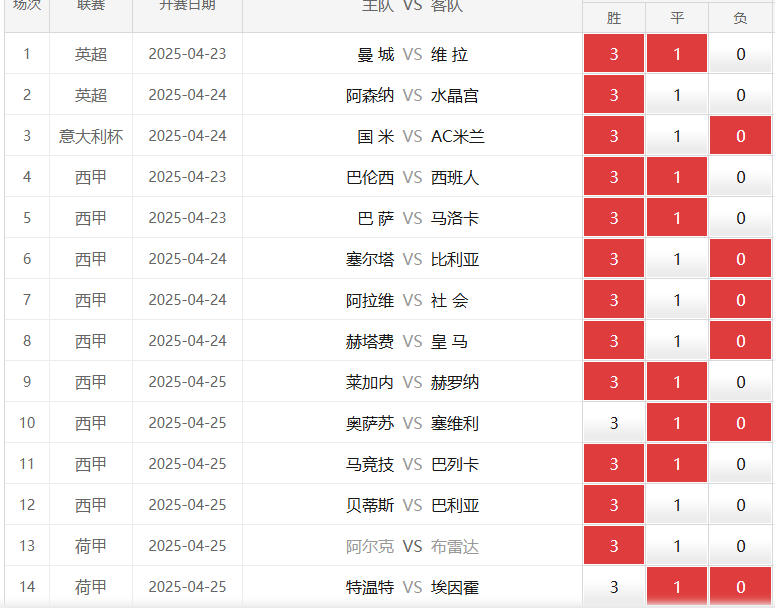Click the 英超 league cell in row 1

pos(91,54)
